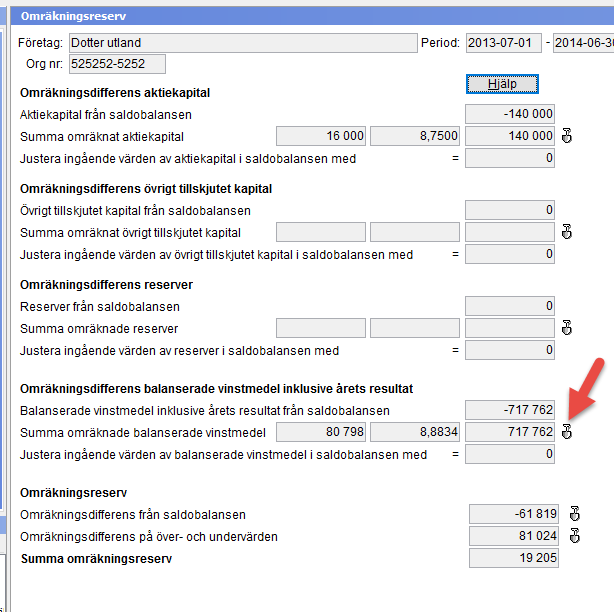Image resolution: width=614 pixels, height=612 pixels.
Task: Open hand icon beside Summa omräknat aktiekapital
Action: pyautogui.click(x=567, y=136)
